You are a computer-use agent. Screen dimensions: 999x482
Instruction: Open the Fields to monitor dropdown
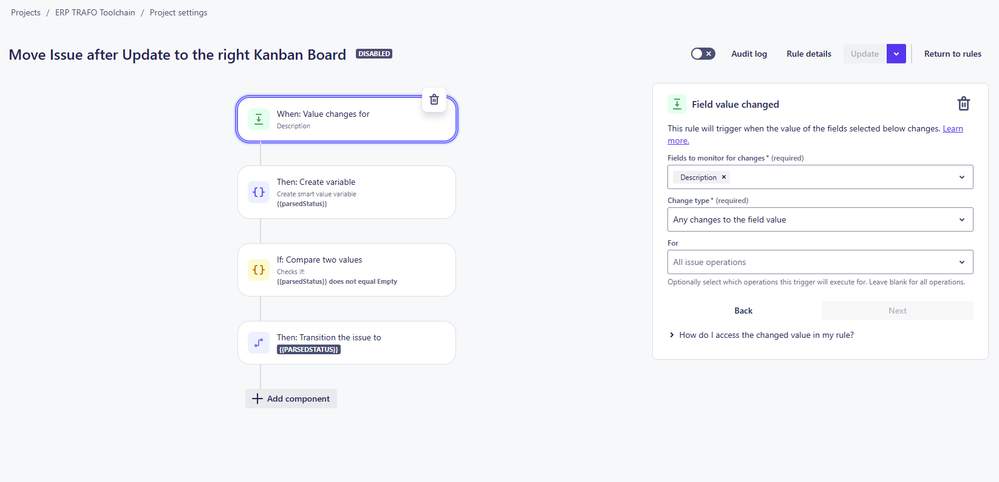(820, 177)
